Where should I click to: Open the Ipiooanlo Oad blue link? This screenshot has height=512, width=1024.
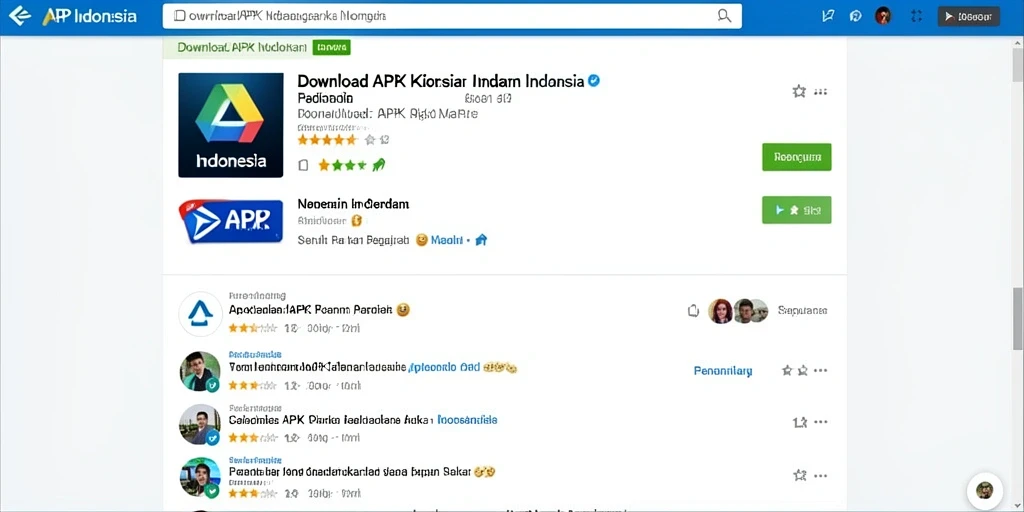coord(443,368)
